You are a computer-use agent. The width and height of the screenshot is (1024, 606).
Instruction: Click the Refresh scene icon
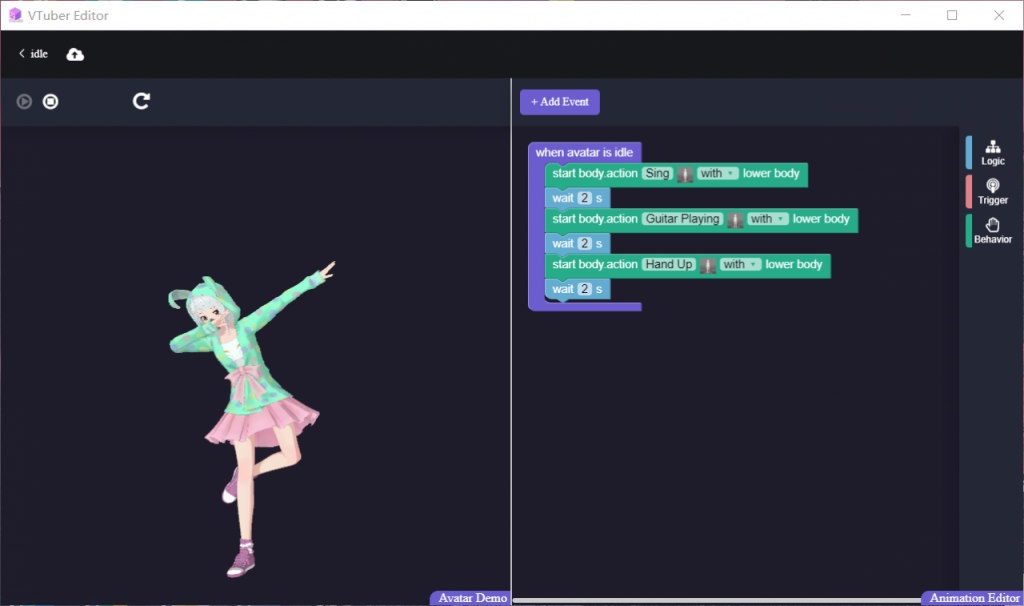tap(141, 100)
